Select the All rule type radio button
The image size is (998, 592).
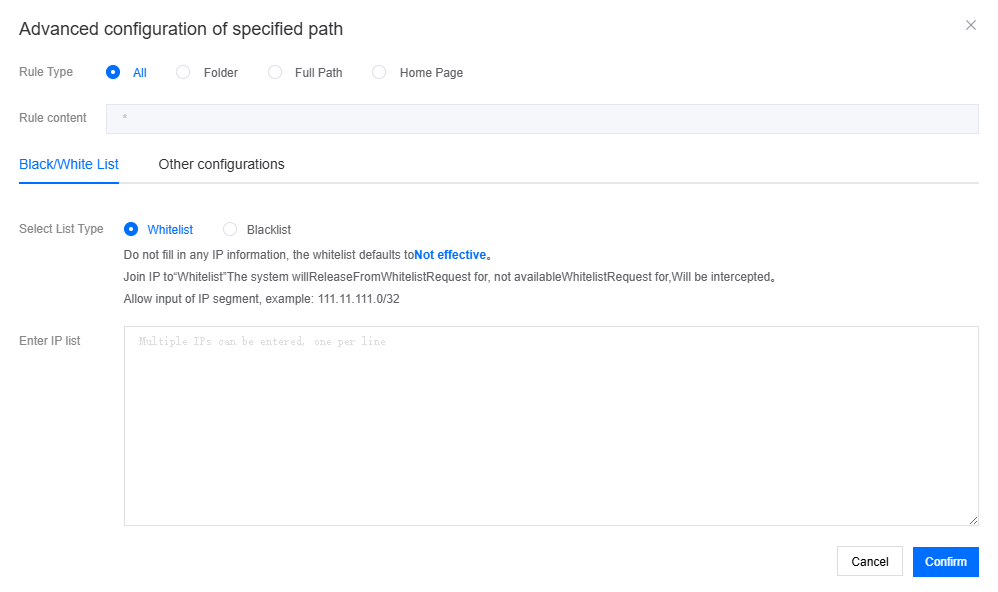pyautogui.click(x=113, y=72)
